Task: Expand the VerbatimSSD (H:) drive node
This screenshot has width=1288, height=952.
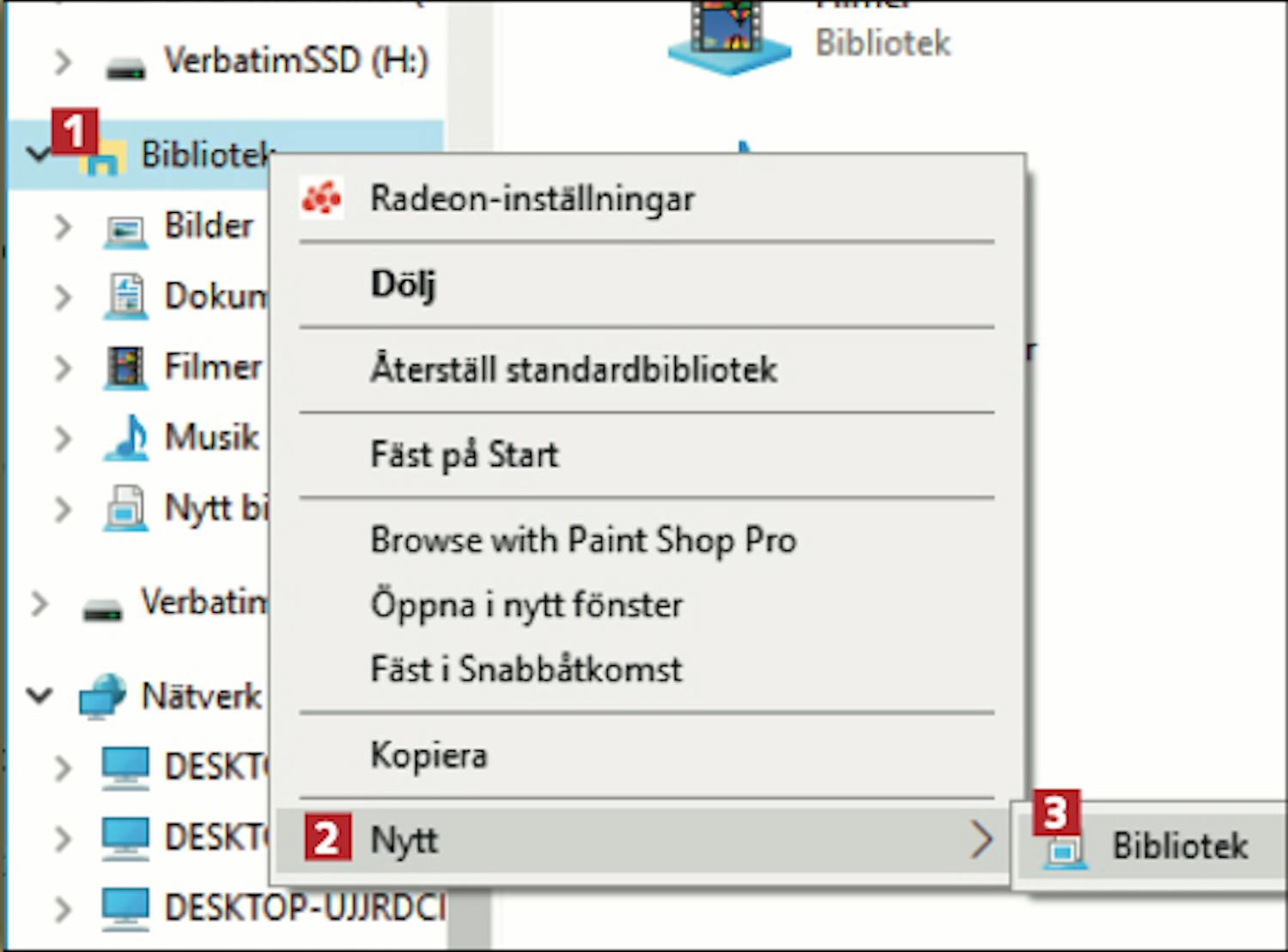Action: coord(62,62)
